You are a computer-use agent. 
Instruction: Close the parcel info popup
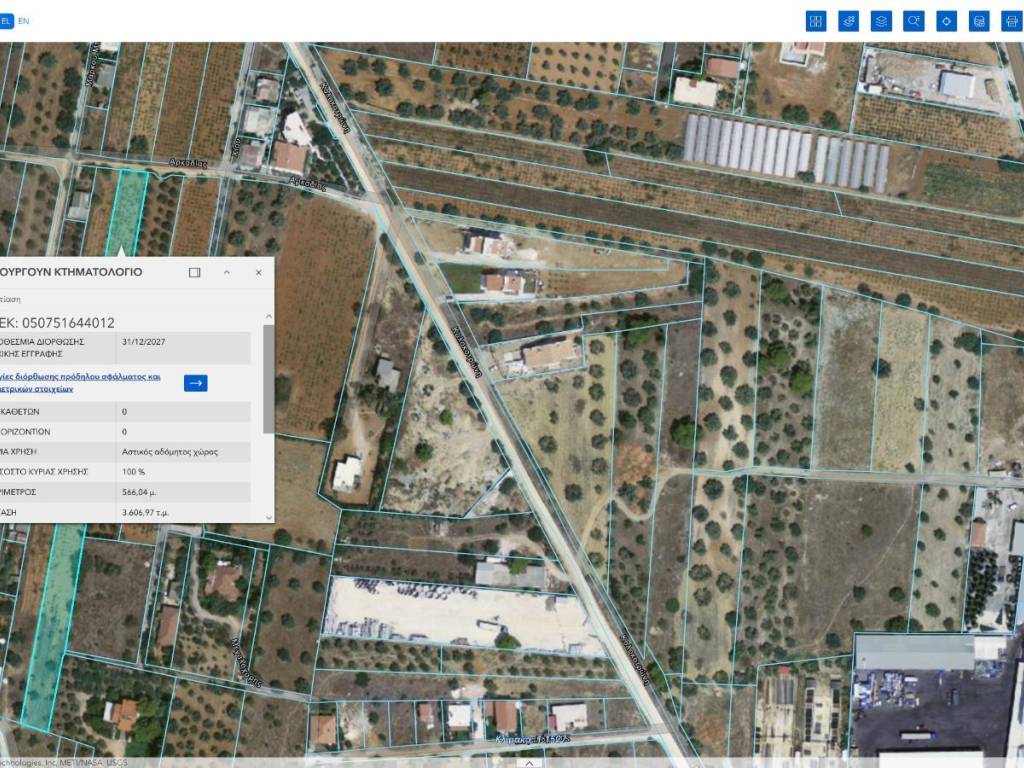tap(258, 272)
